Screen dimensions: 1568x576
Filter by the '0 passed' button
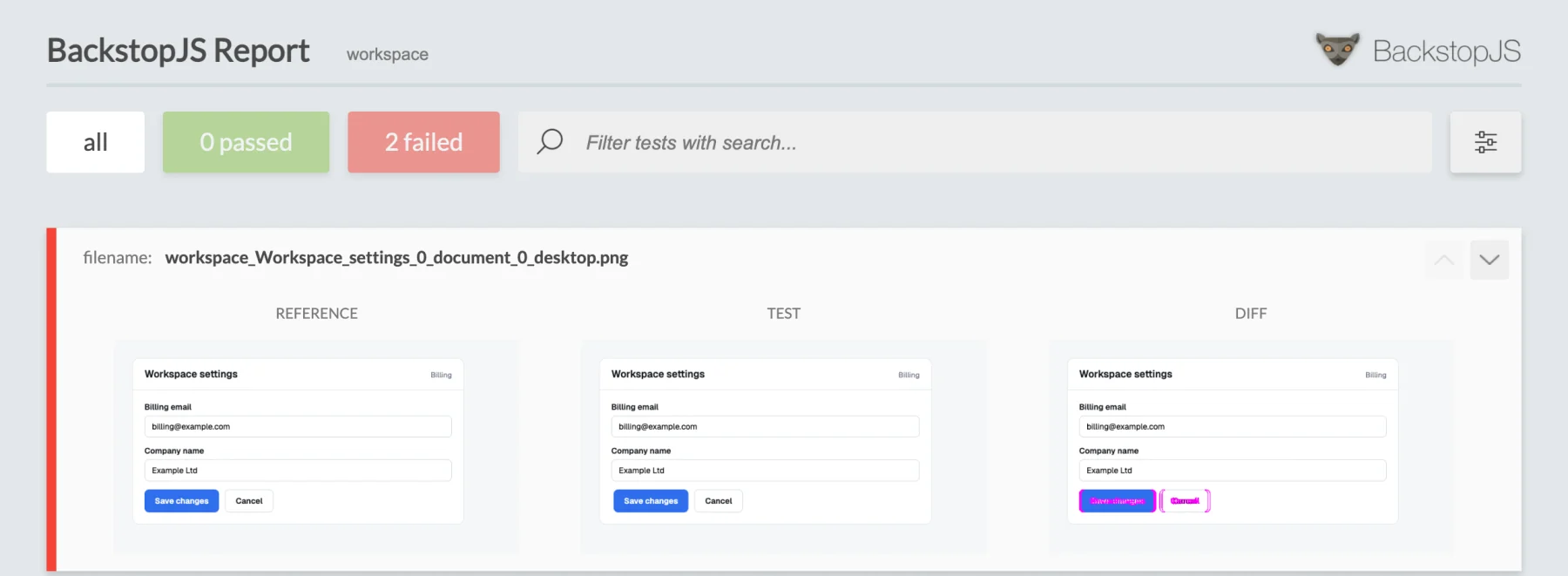(x=246, y=142)
